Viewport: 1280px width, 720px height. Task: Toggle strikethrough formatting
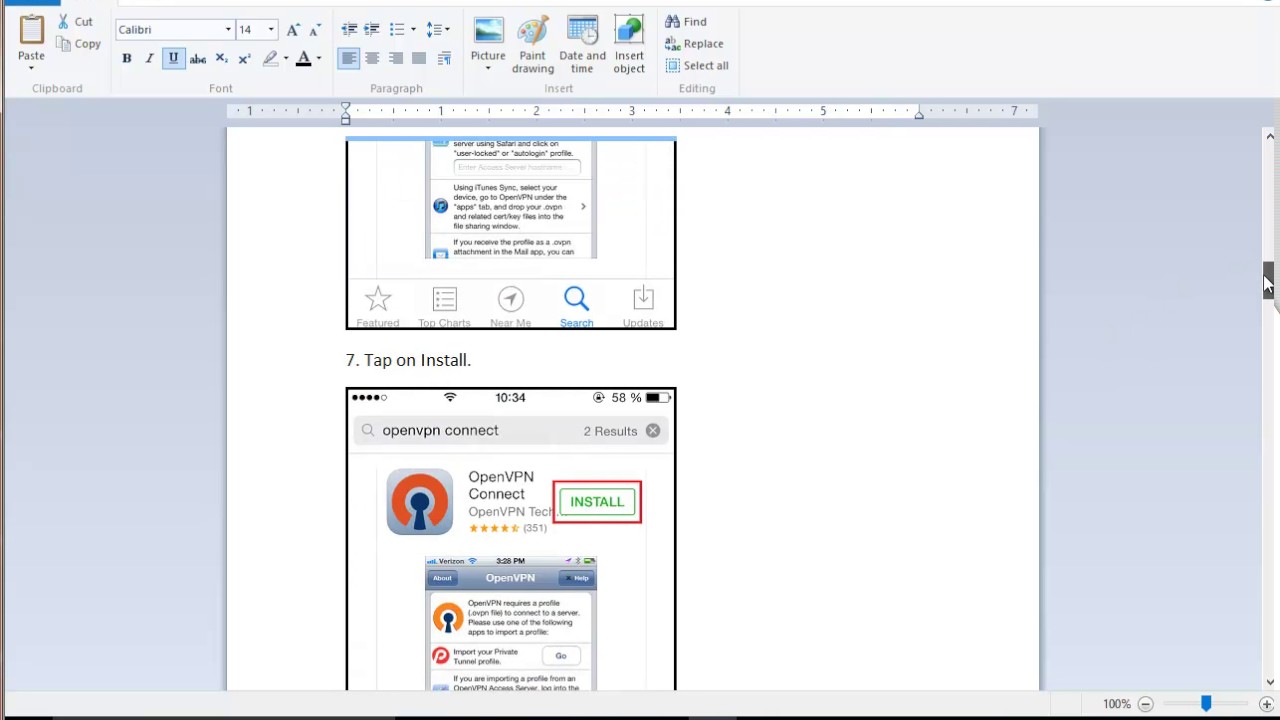tap(198, 59)
